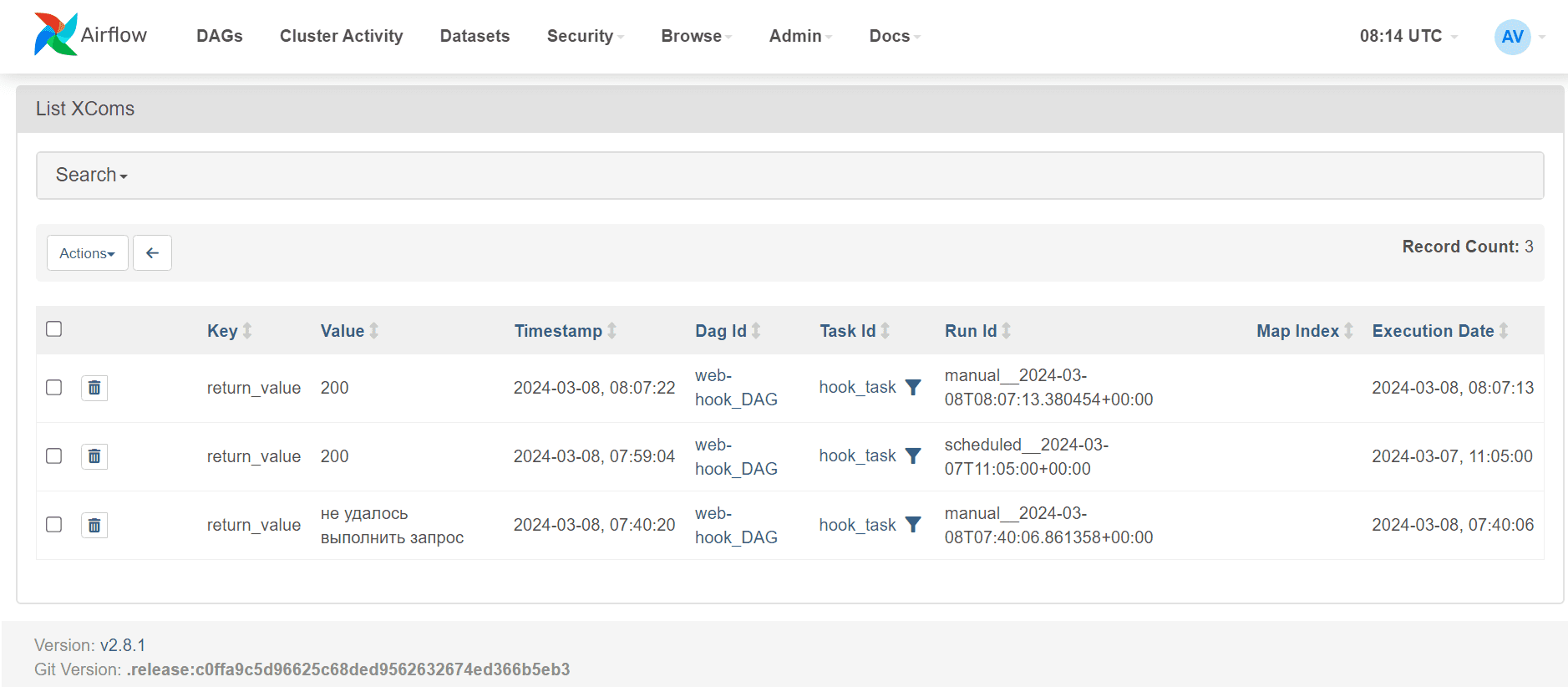This screenshot has height=687, width=1568.
Task: Filter by hook_task in first row
Action: (x=913, y=388)
